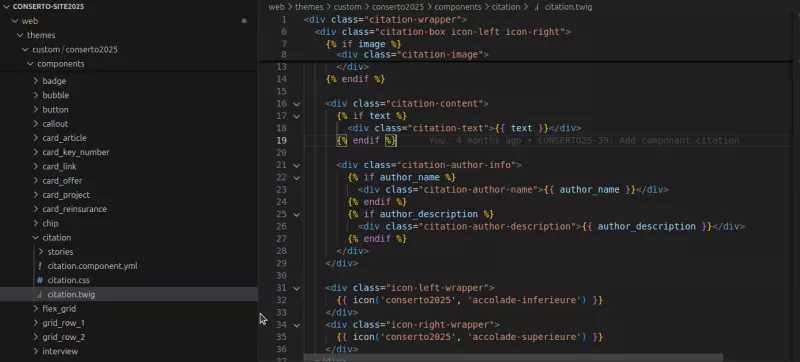The height and width of the screenshot is (362, 800).
Task: Click the CSS hash icon beside citation.css
Action: point(40,280)
